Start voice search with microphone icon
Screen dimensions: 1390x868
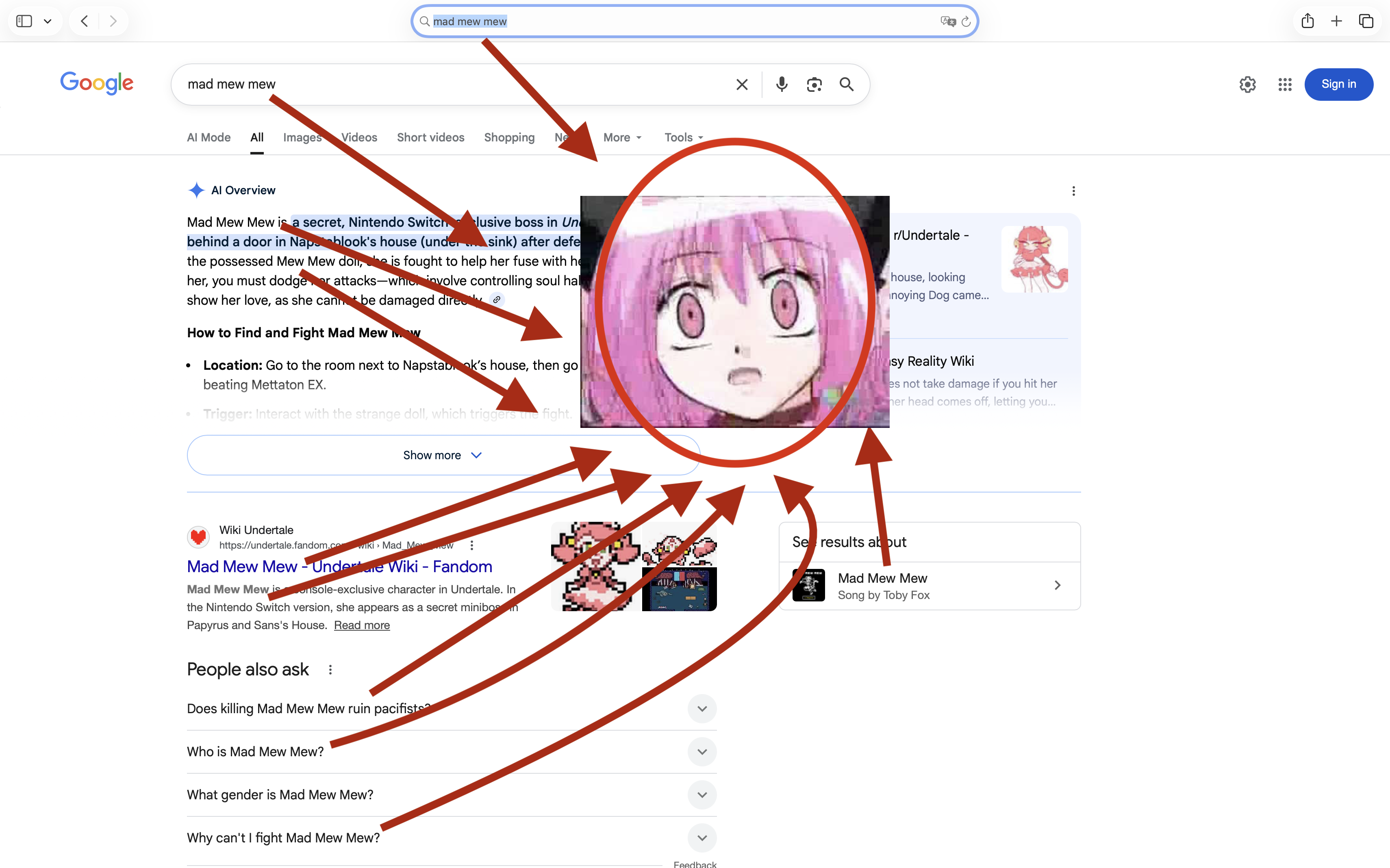coord(782,85)
